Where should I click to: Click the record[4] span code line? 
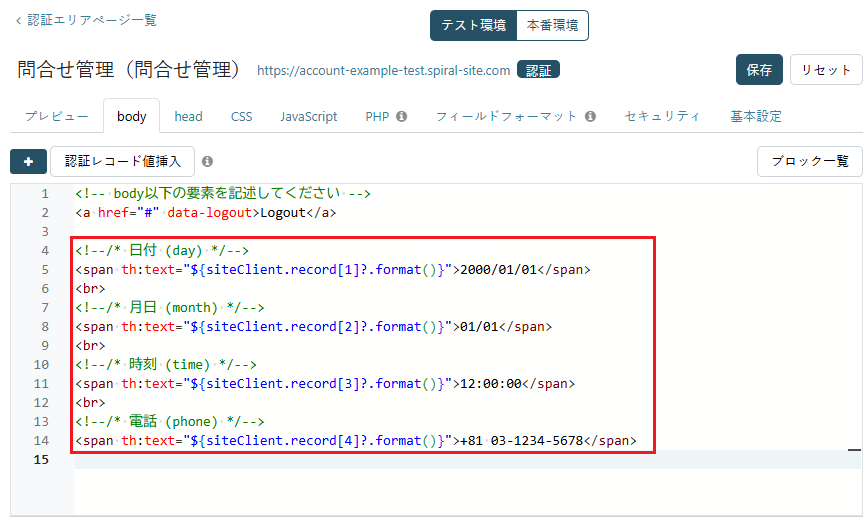point(356,441)
